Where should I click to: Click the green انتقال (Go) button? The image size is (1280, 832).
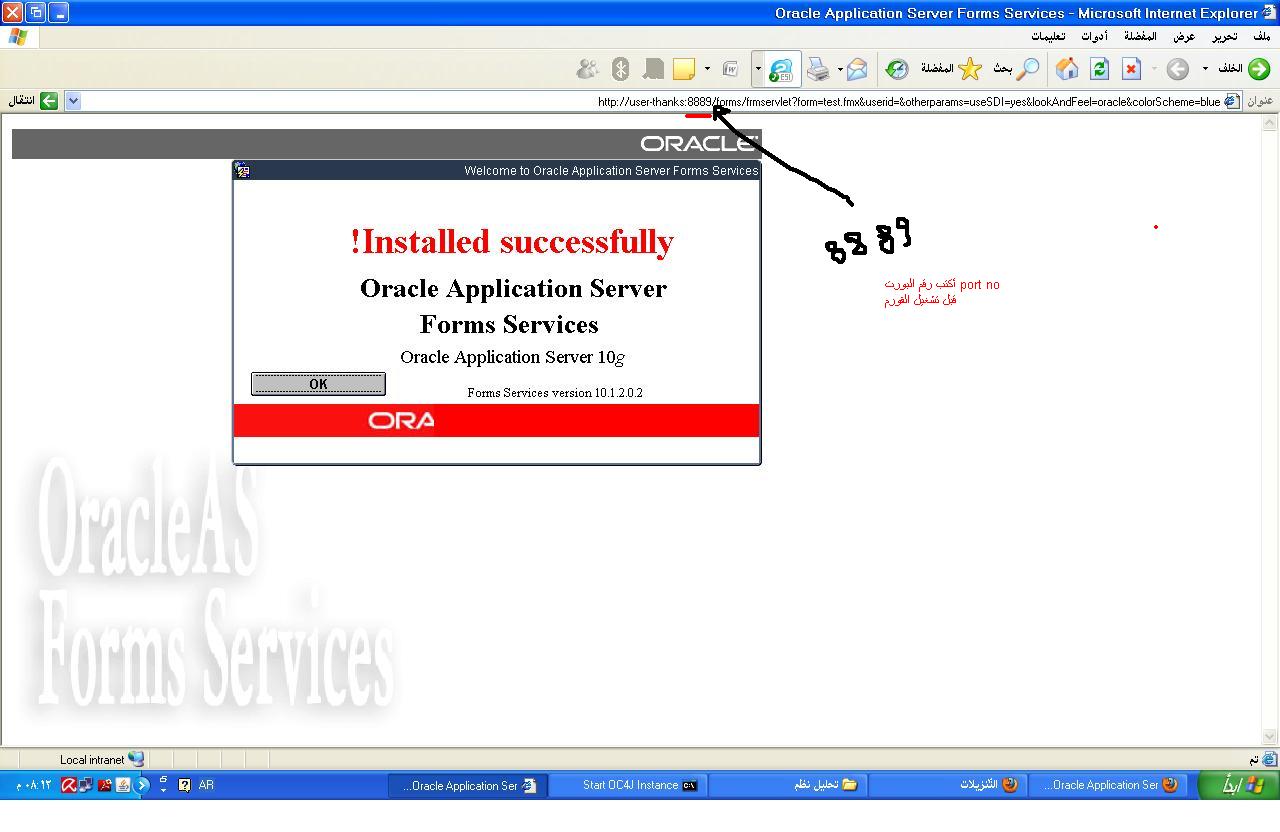tap(48, 101)
